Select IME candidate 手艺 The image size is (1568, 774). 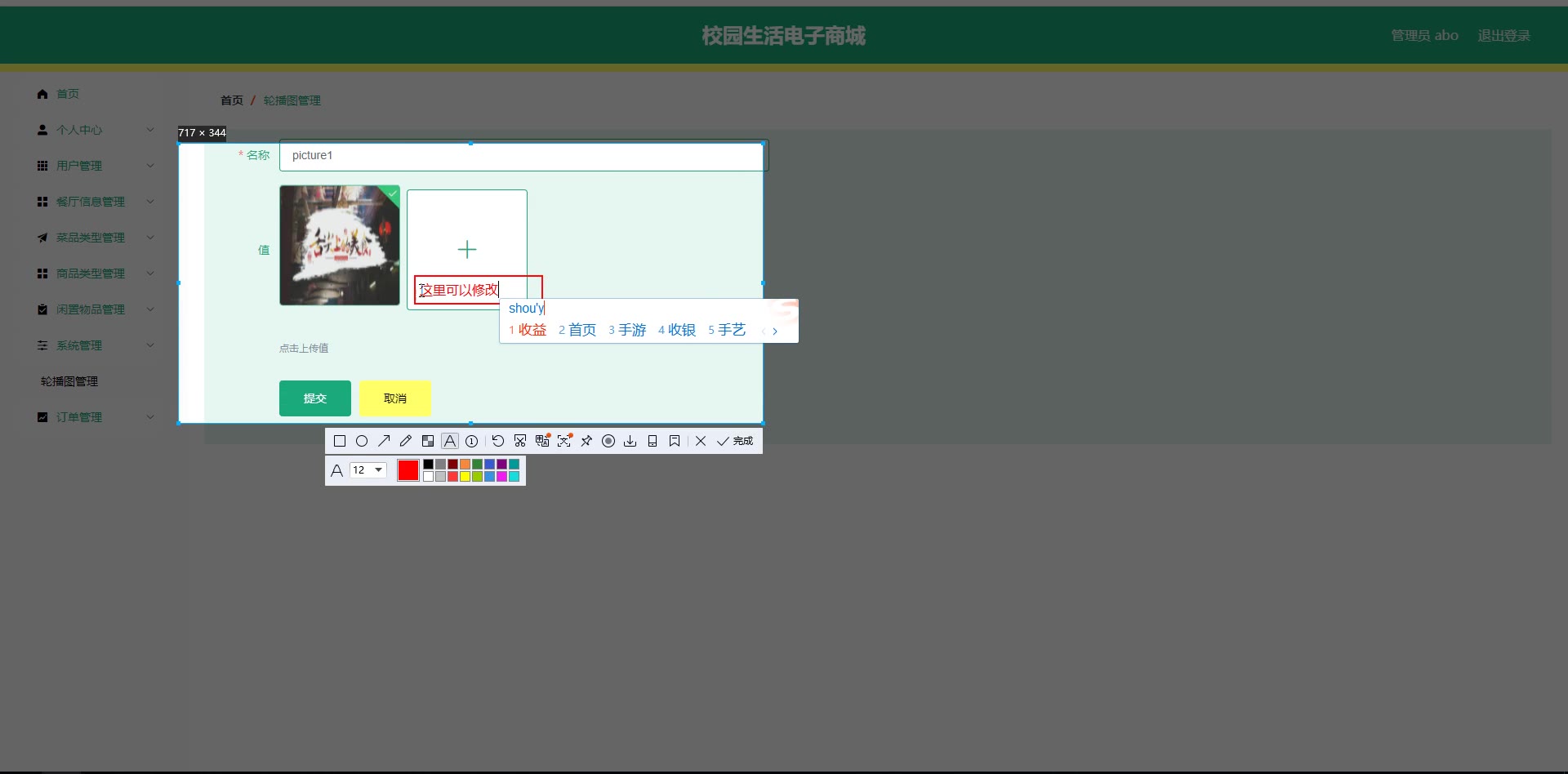tap(727, 330)
